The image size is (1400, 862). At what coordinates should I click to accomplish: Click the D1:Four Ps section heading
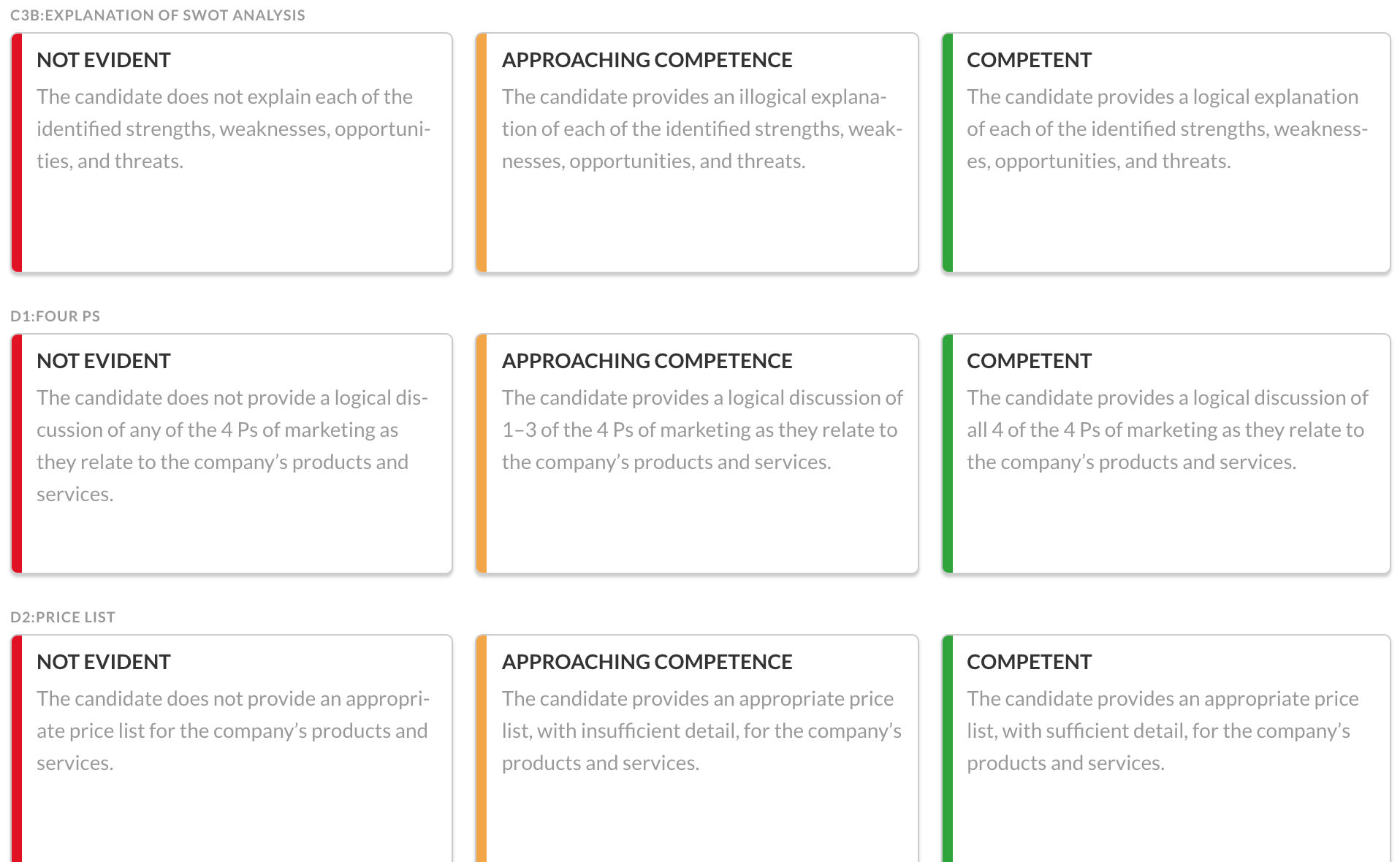(x=56, y=316)
